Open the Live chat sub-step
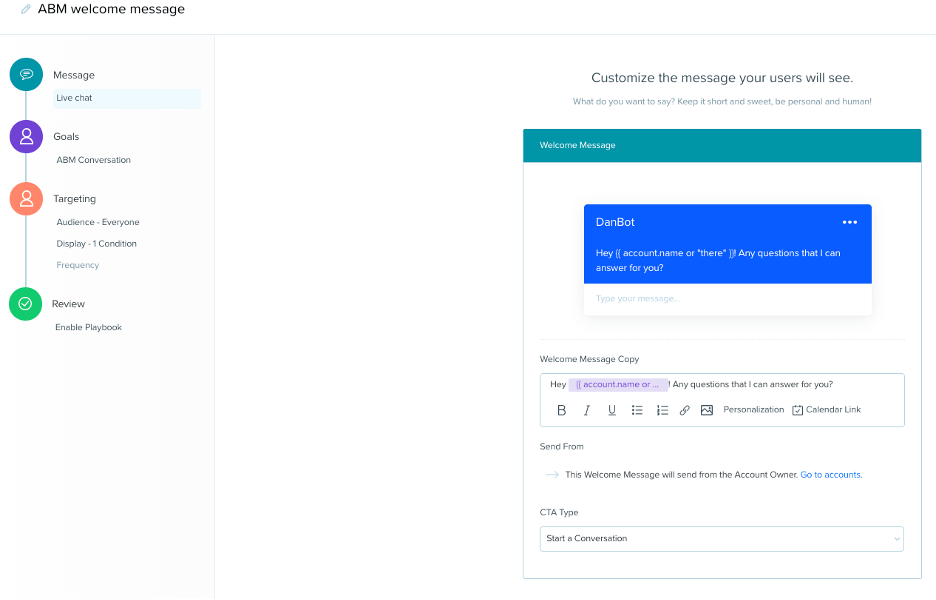936x600 pixels. (x=127, y=99)
